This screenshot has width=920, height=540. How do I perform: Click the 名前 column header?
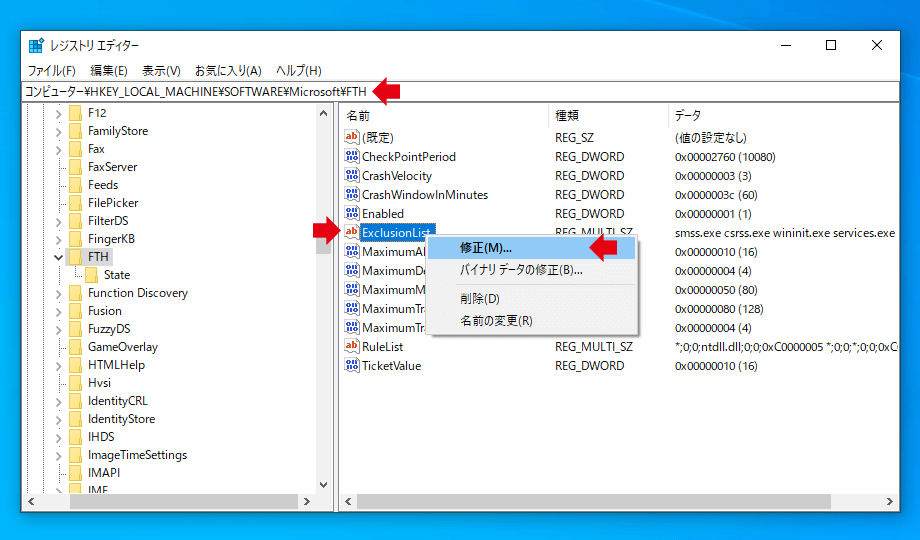444,116
